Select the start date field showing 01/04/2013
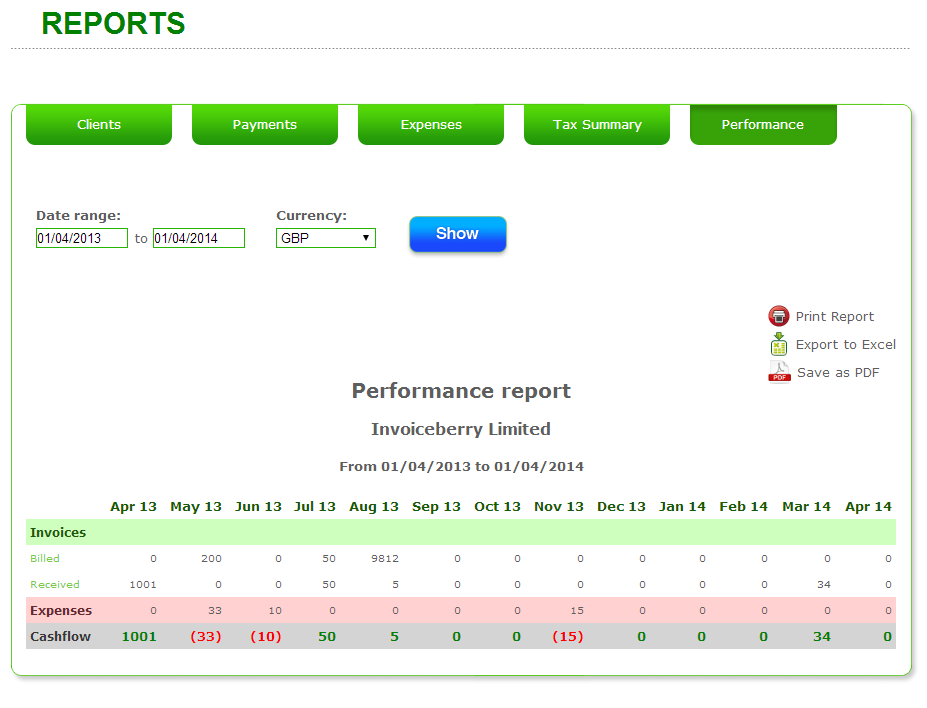Image resolution: width=927 pixels, height=708 pixels. [81, 238]
